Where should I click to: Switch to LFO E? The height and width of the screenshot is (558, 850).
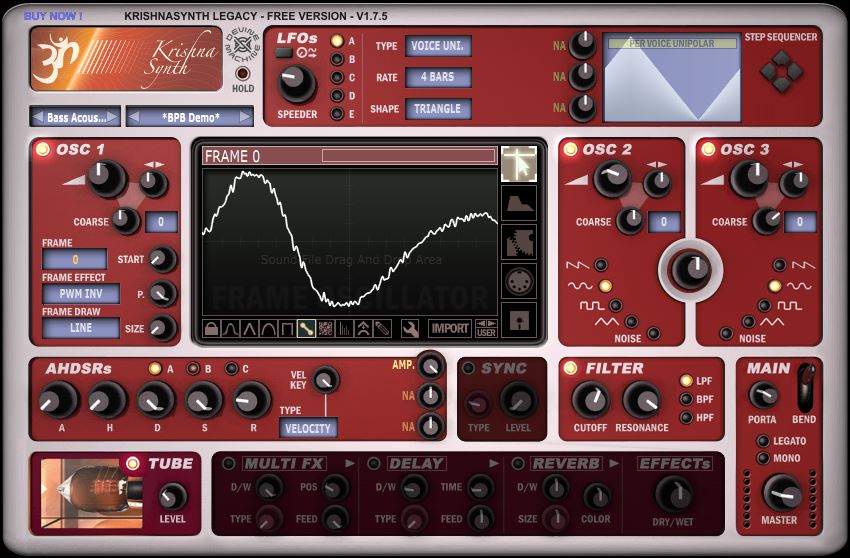pos(337,114)
